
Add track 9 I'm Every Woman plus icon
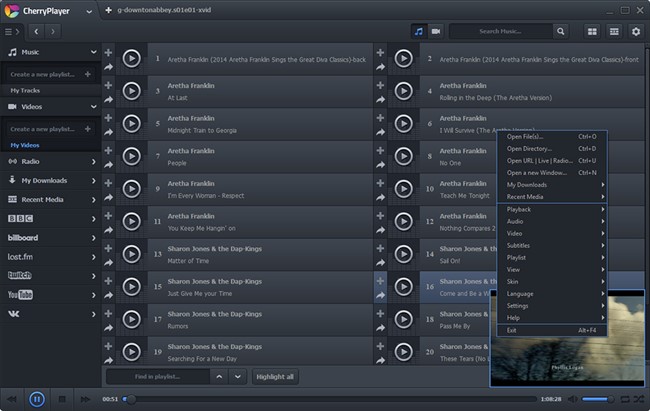click(108, 183)
